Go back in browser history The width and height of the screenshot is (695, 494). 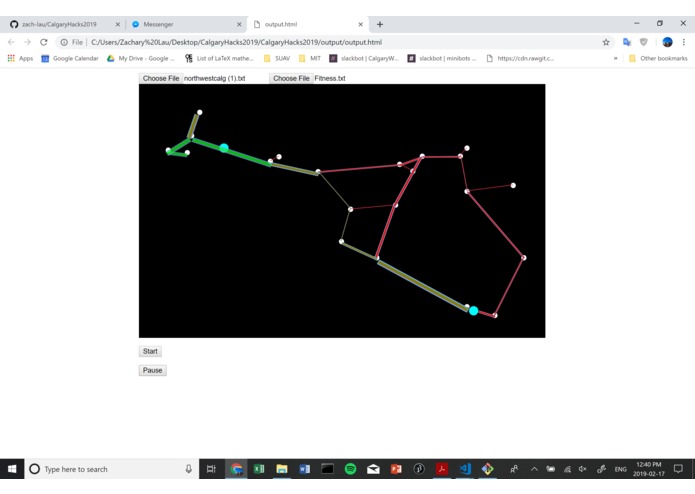[x=11, y=42]
